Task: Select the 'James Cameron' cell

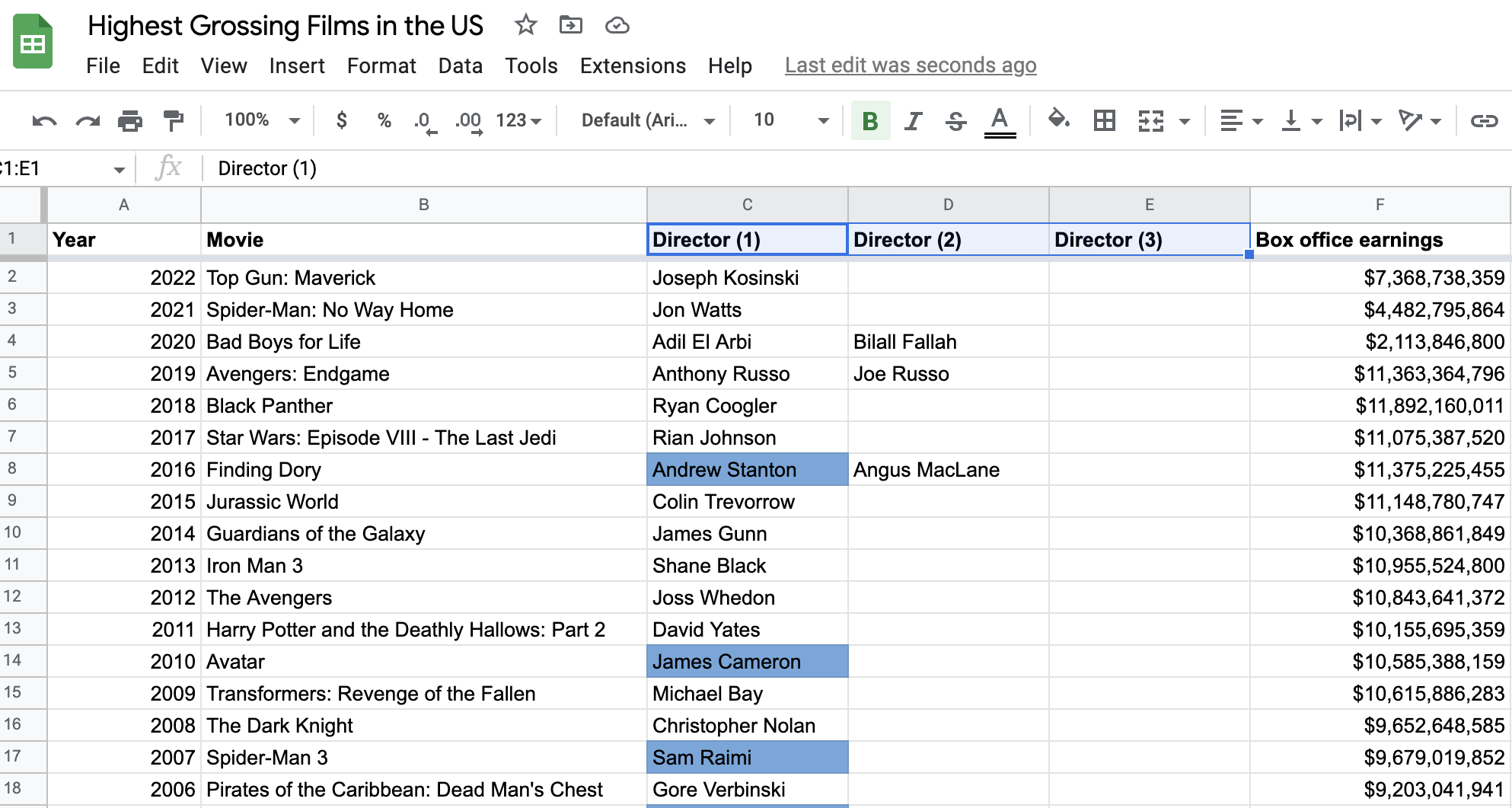Action: click(x=747, y=661)
